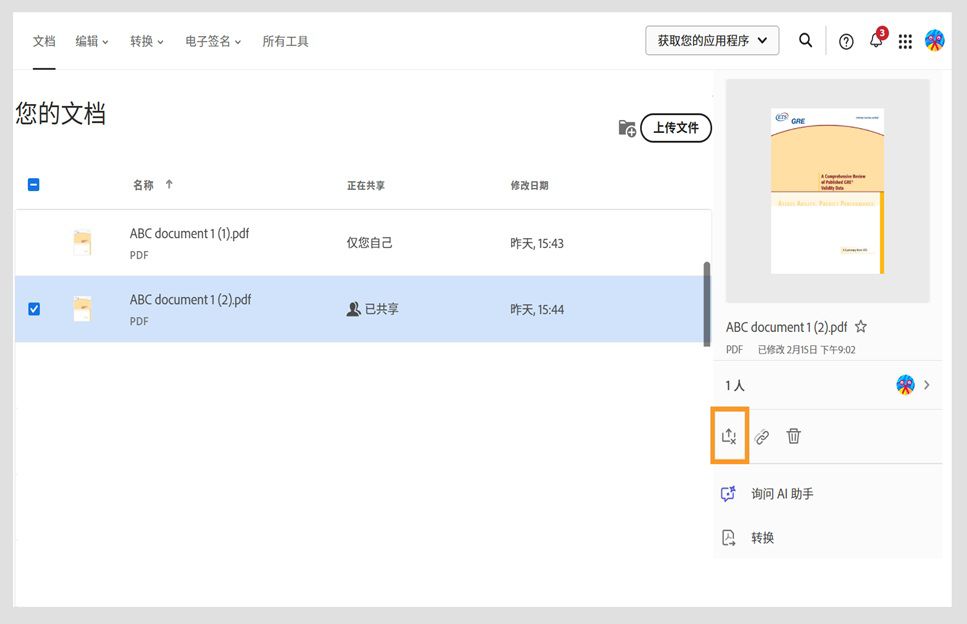Viewport: 967px width, 624px height.
Task: Click the export/share icon in the orange box
Action: (x=729, y=436)
